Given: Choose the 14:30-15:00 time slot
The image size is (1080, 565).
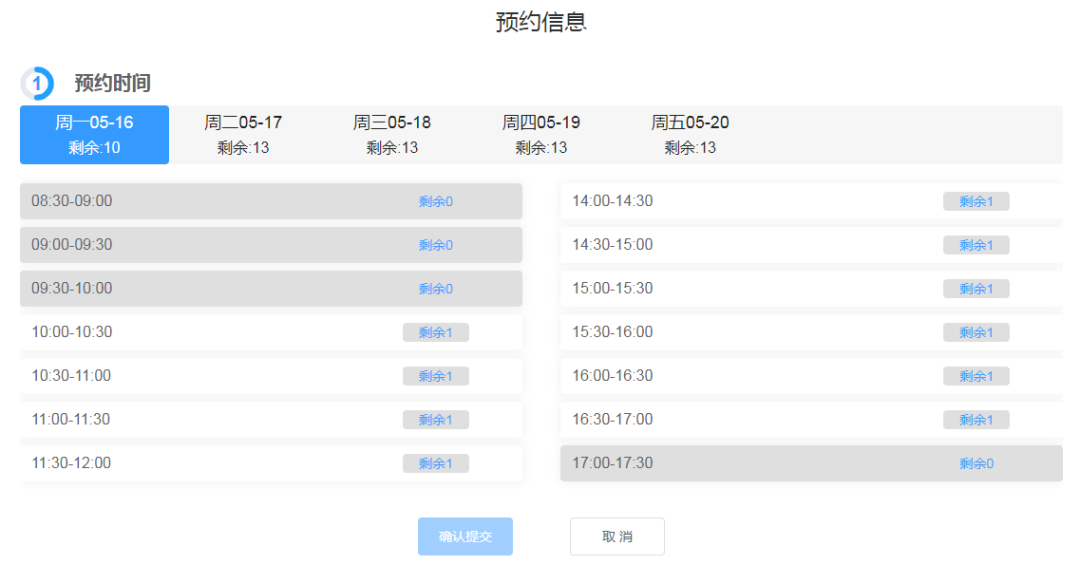Looking at the screenshot, I should point(811,245).
